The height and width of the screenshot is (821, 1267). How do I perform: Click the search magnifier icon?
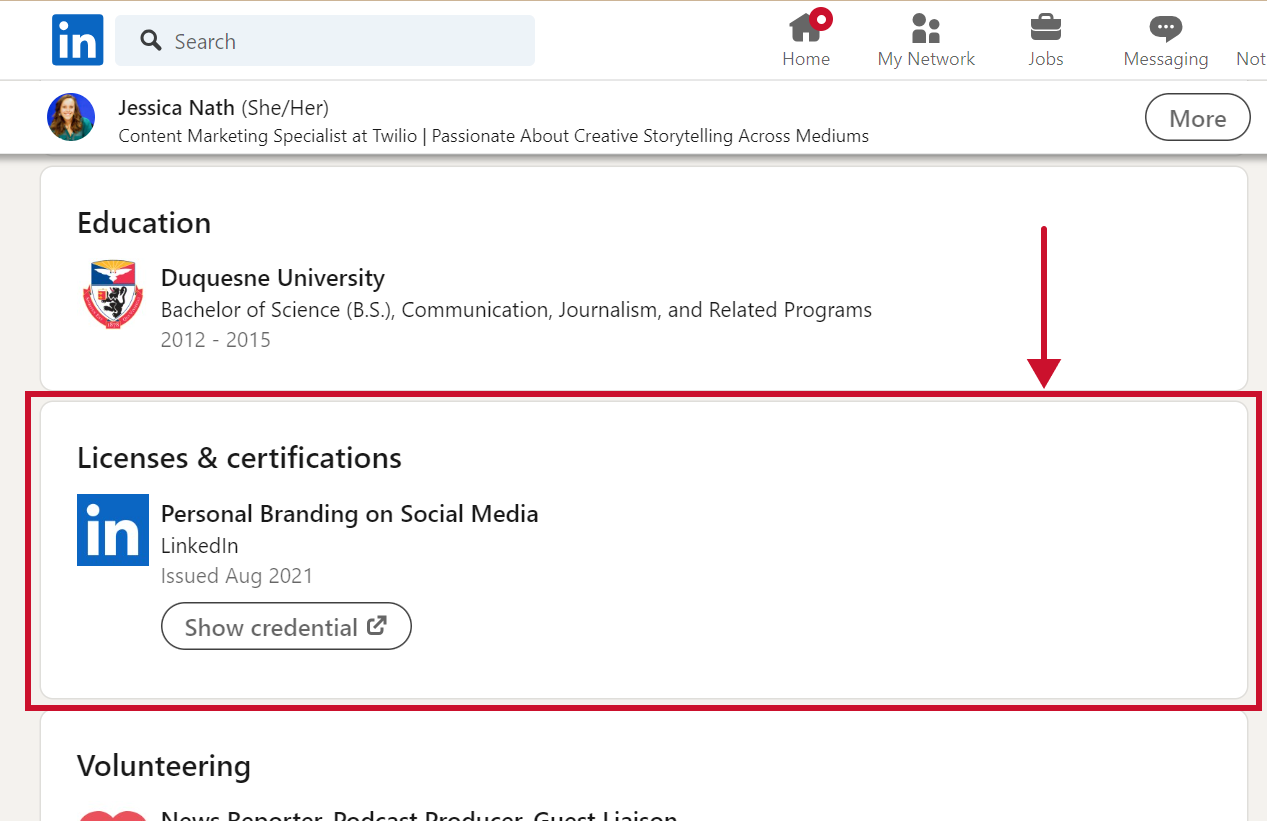click(x=151, y=40)
